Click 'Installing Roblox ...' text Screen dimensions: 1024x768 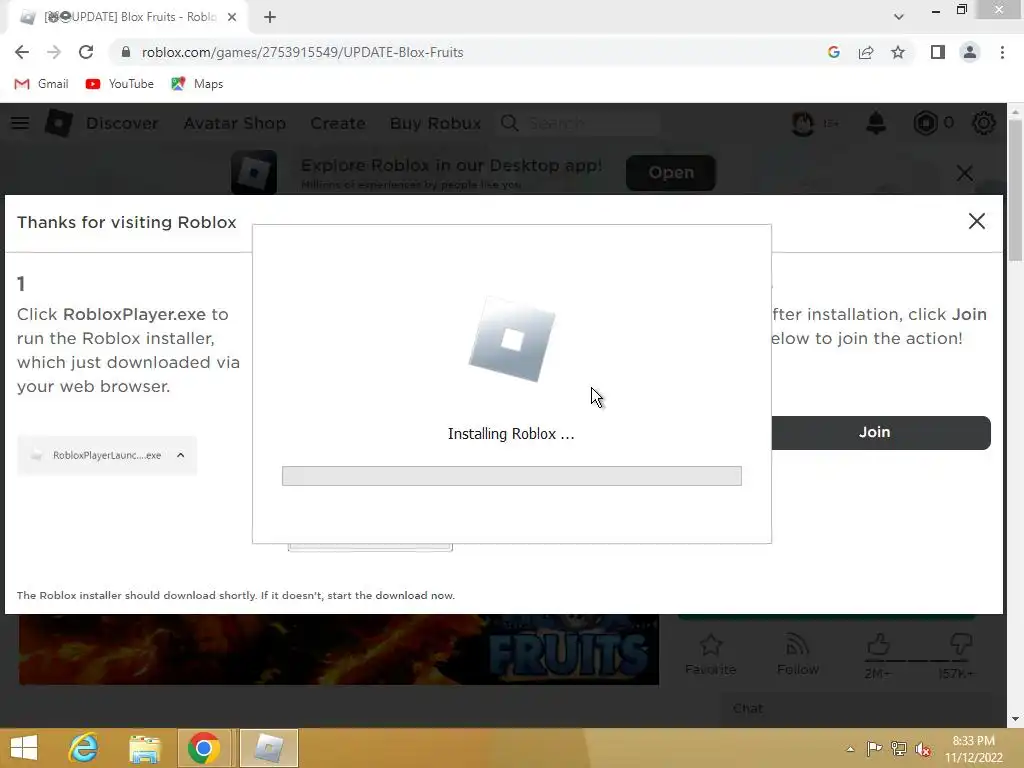tap(511, 434)
